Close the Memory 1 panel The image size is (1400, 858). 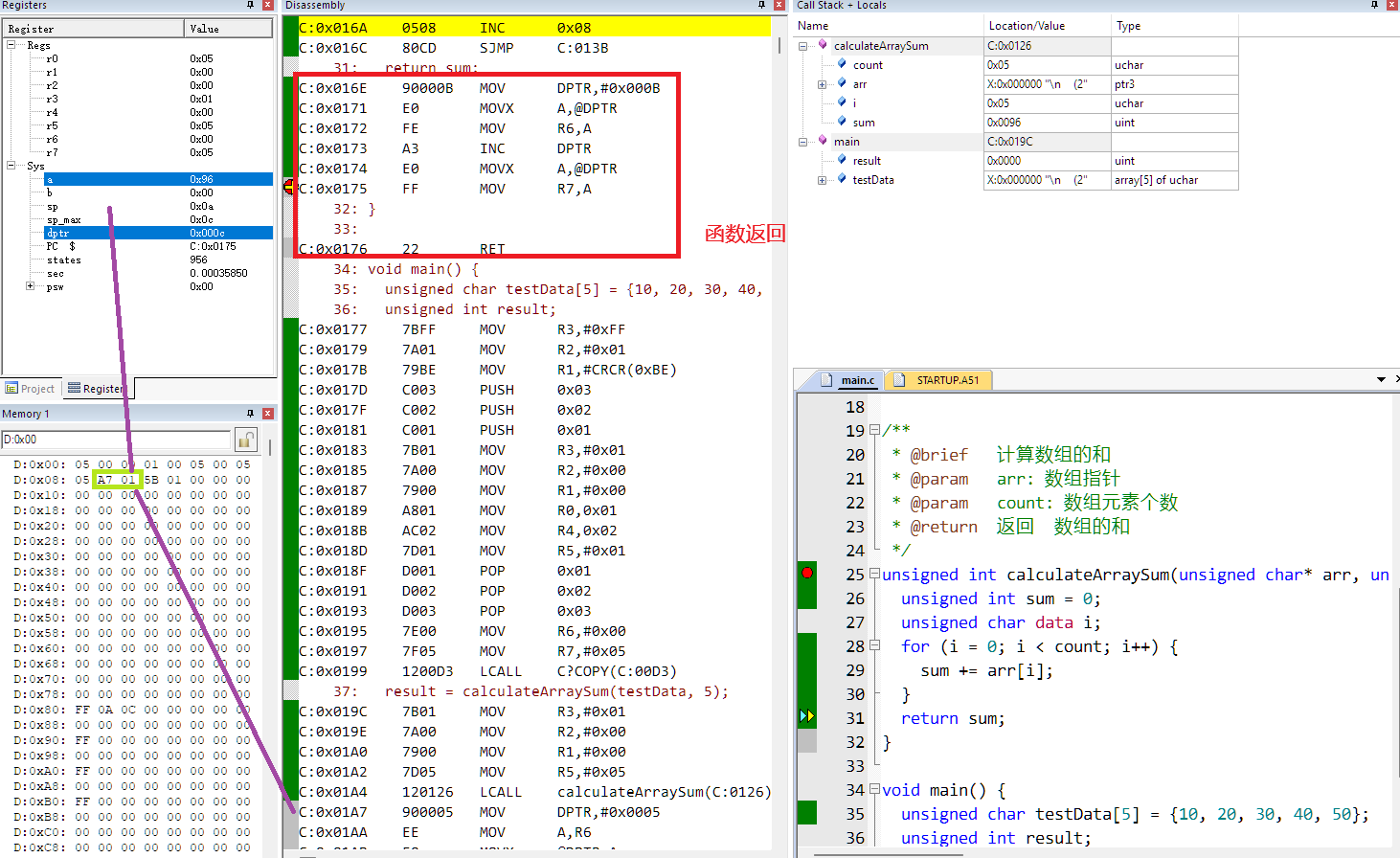point(268,414)
